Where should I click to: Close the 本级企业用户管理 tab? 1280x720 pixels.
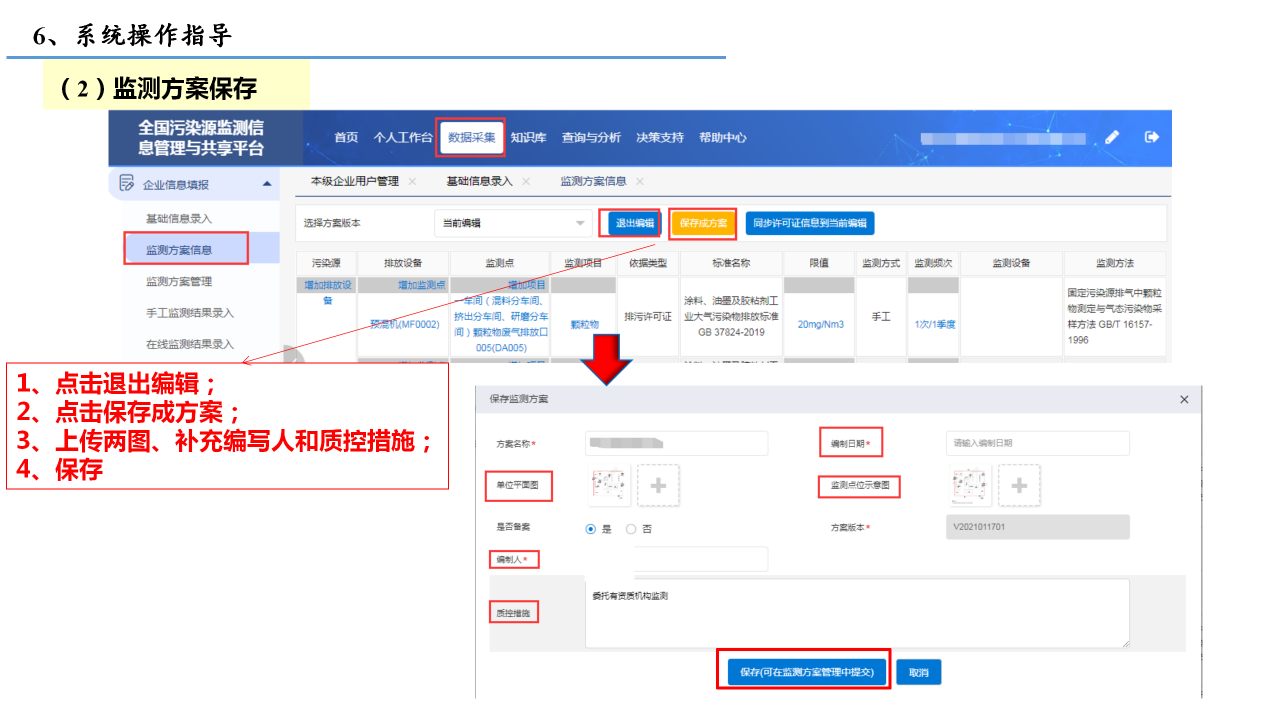(x=412, y=181)
